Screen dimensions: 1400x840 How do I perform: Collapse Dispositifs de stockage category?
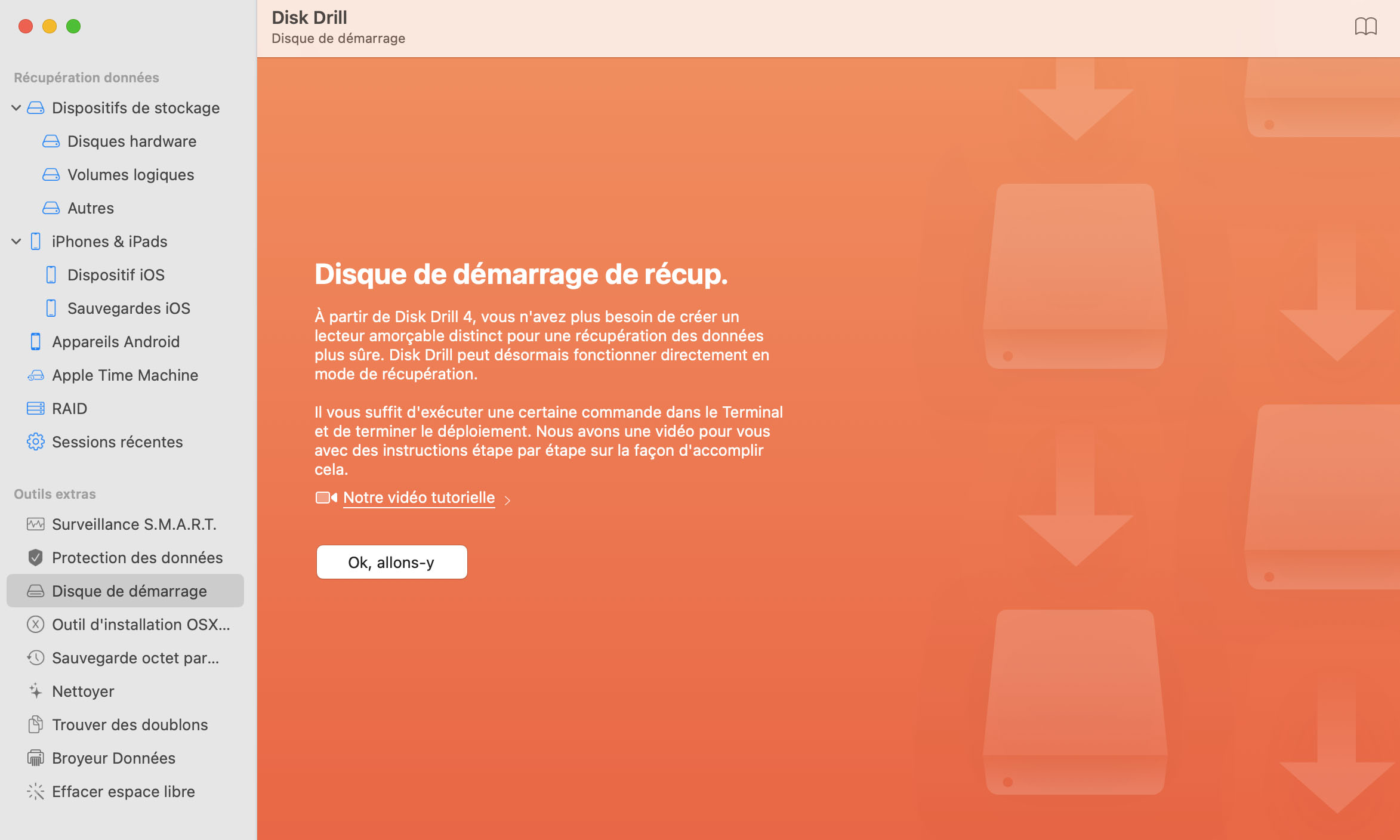coord(14,107)
